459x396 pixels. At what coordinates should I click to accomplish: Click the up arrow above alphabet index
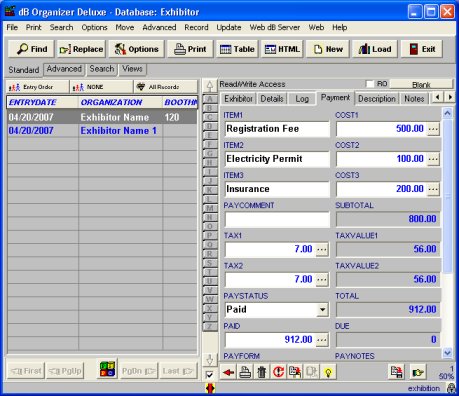(210, 86)
